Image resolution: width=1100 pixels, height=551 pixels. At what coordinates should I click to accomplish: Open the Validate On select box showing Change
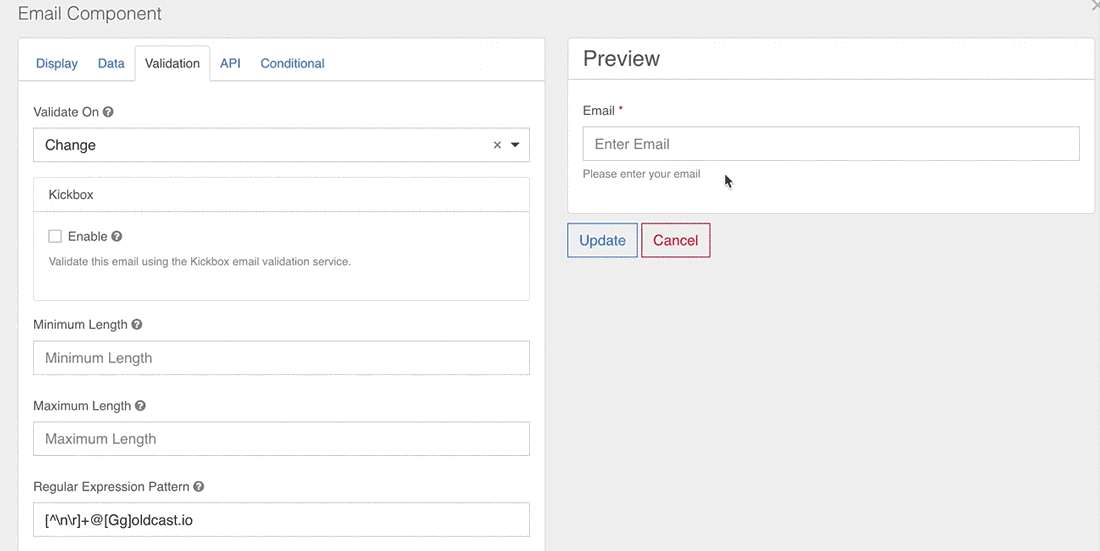[260, 145]
